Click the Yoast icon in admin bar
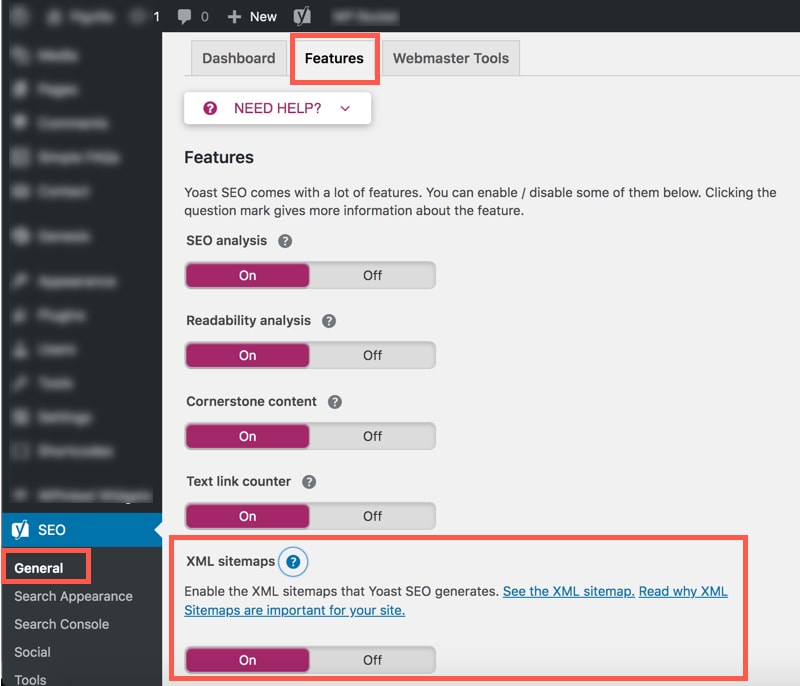Image resolution: width=800 pixels, height=686 pixels. pos(302,16)
